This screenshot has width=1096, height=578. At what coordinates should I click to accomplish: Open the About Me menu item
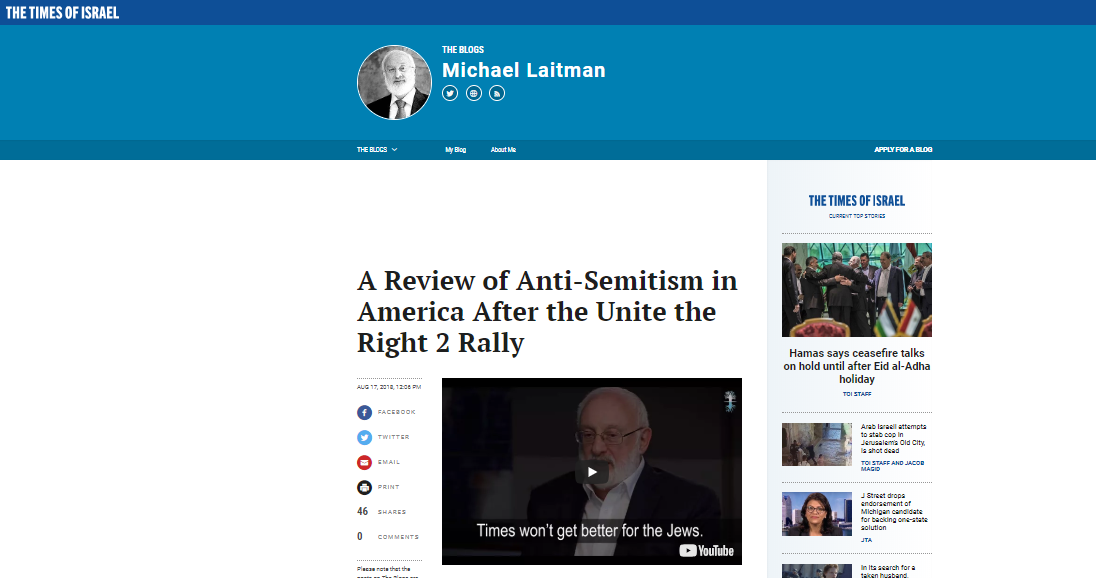pos(503,150)
